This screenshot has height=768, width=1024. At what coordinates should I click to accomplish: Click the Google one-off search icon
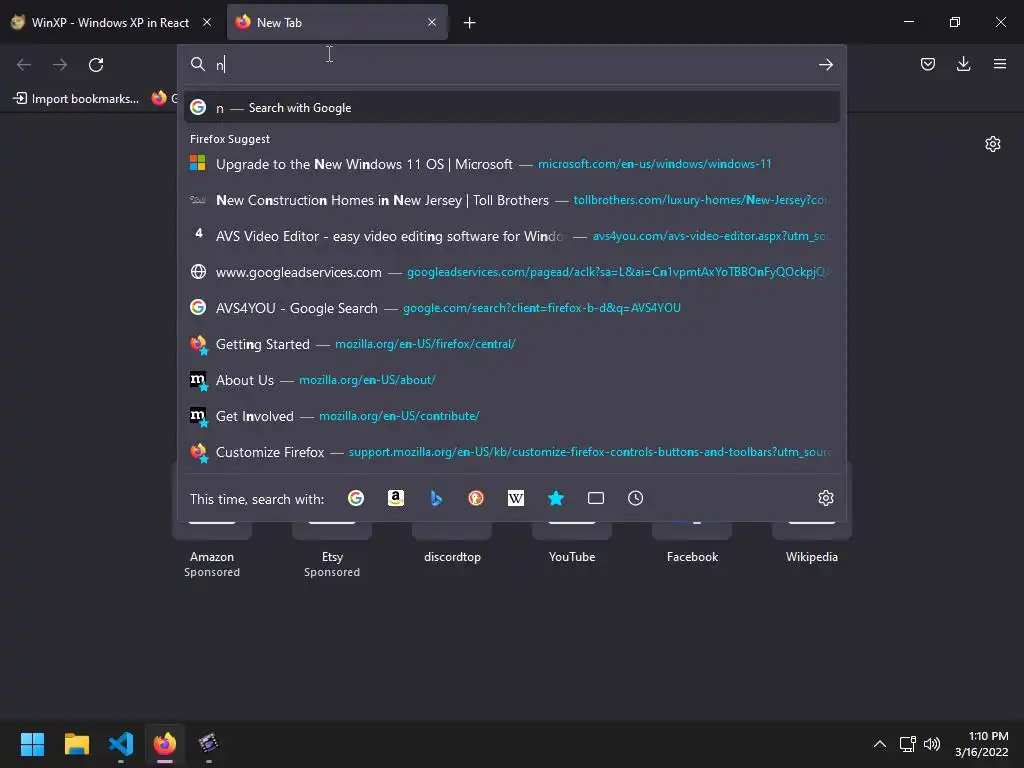356,498
